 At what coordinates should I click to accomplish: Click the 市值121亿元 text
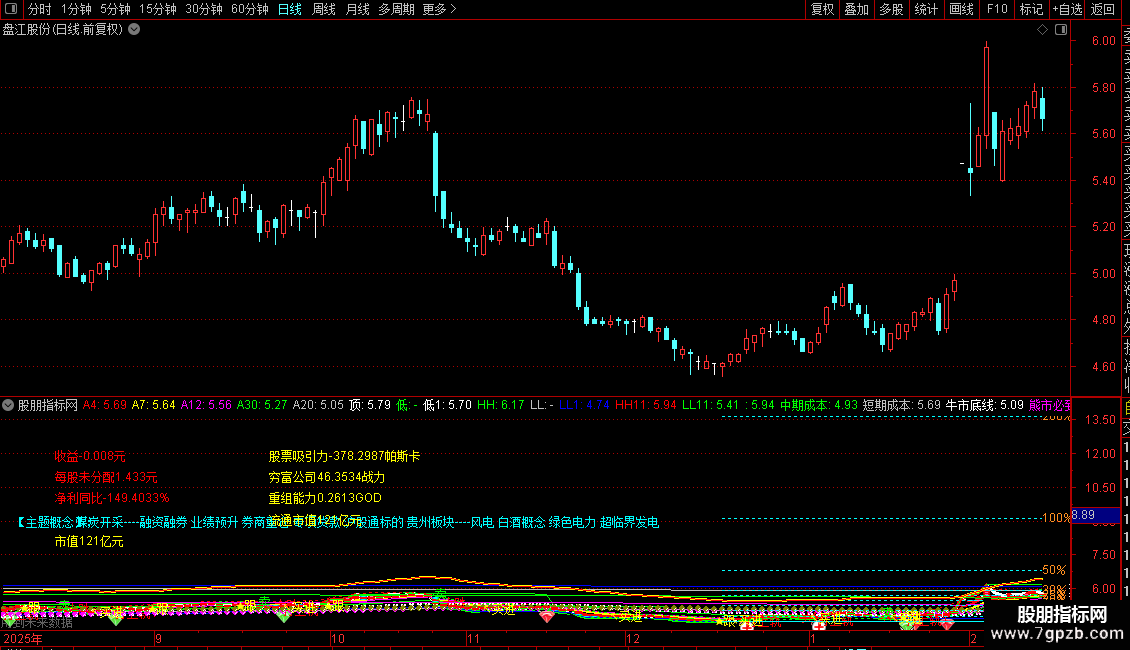(x=89, y=541)
